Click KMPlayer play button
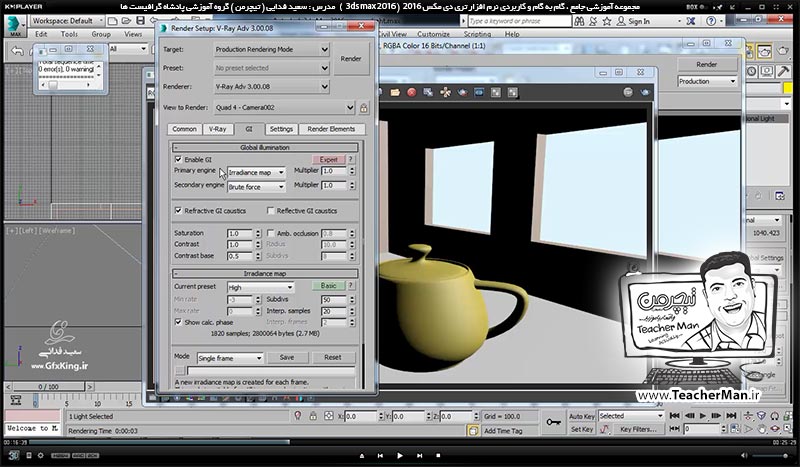 (x=399, y=455)
